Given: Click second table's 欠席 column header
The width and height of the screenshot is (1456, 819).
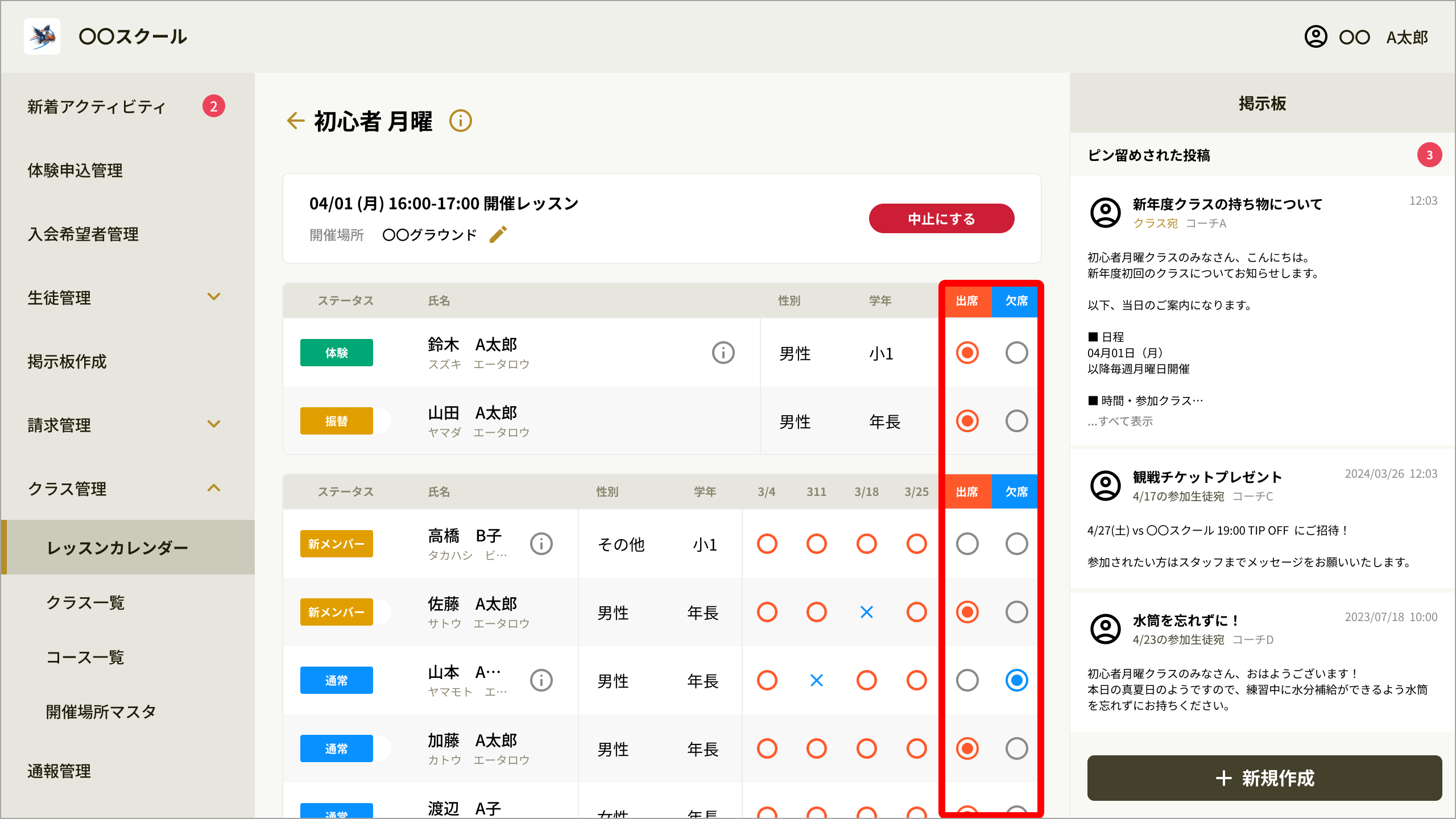Looking at the screenshot, I should coord(1016,492).
